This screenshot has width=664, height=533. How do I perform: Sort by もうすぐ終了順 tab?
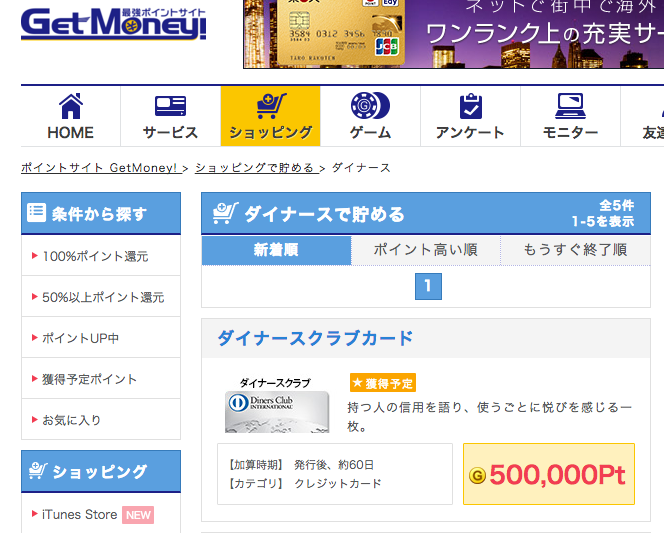pos(575,250)
